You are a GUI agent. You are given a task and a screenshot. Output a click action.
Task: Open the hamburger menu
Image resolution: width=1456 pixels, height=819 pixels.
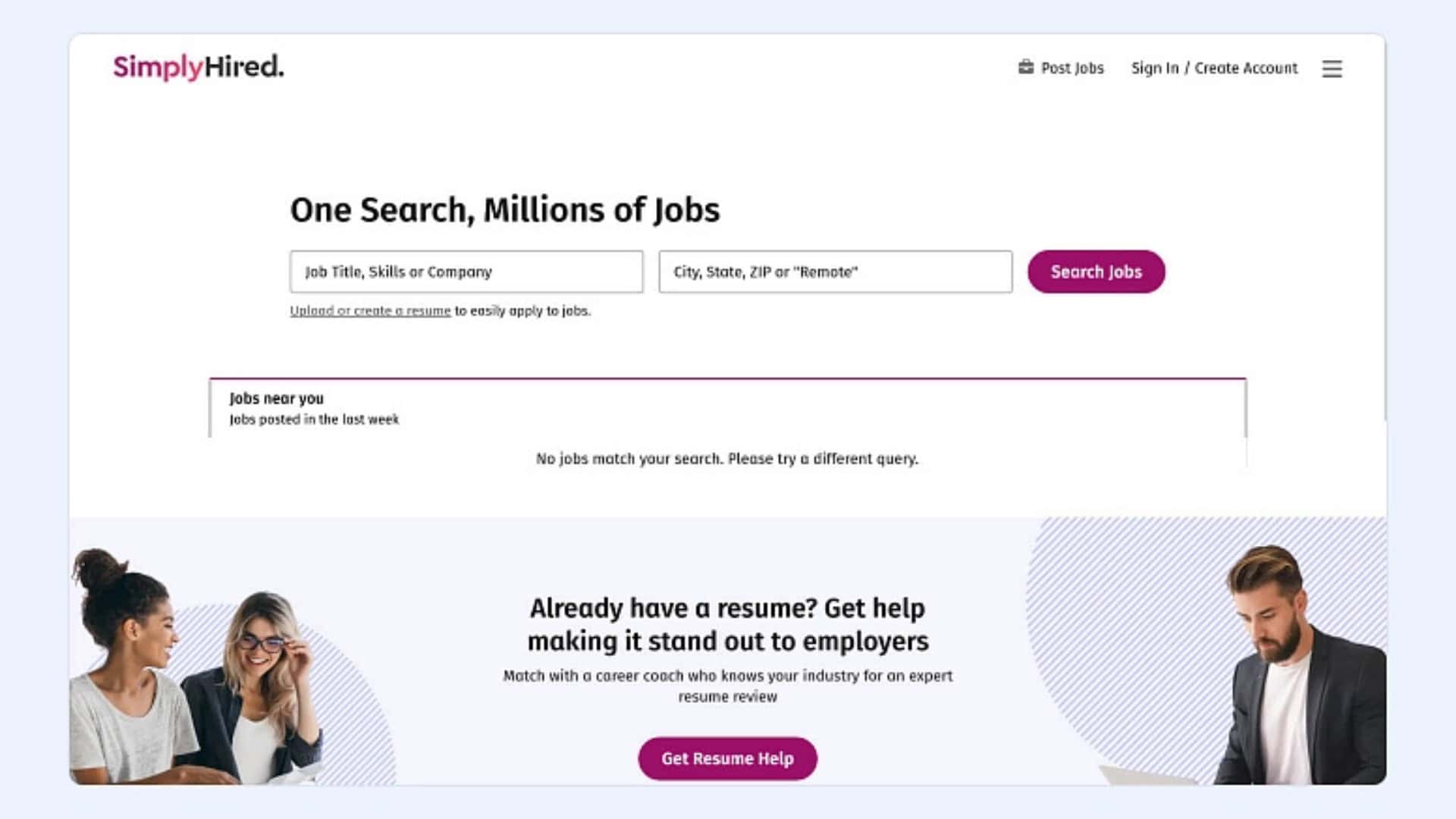click(x=1332, y=69)
